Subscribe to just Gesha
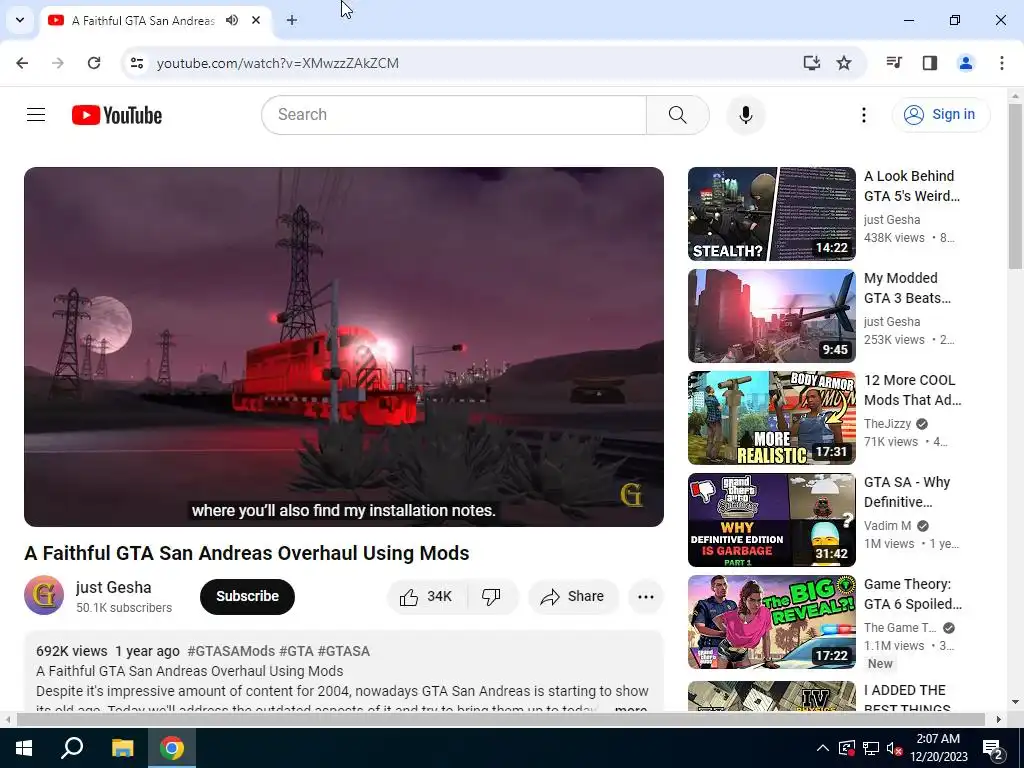Image resolution: width=1024 pixels, height=768 pixels. [x=248, y=596]
